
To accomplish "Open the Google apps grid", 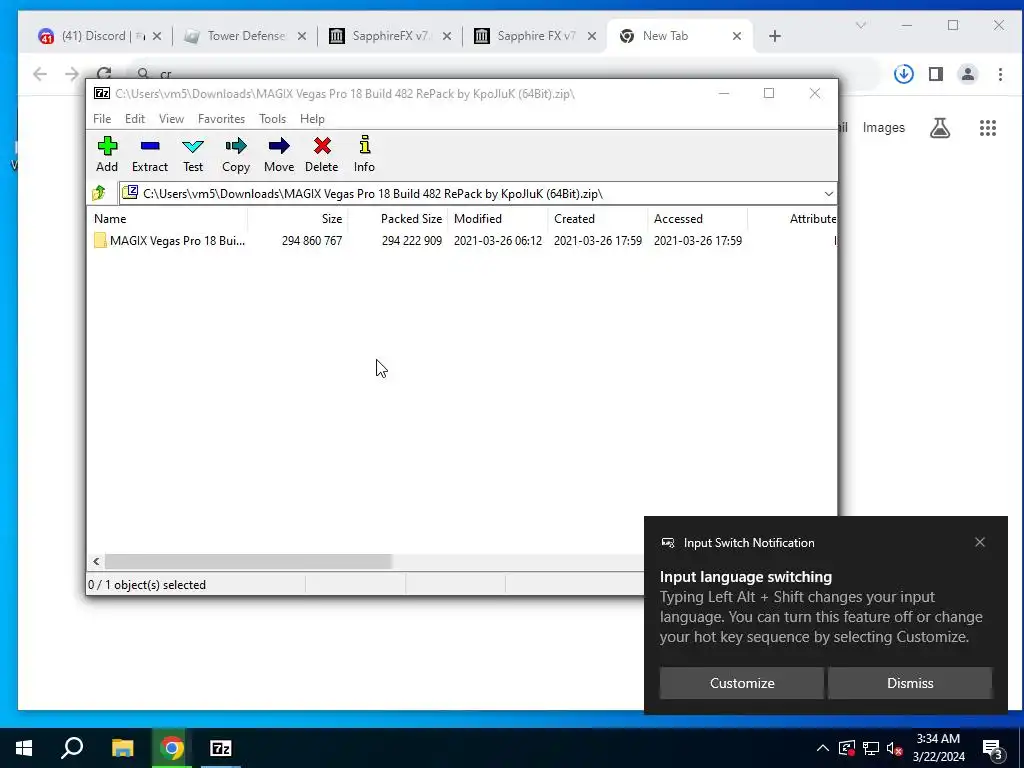I will point(987,128).
